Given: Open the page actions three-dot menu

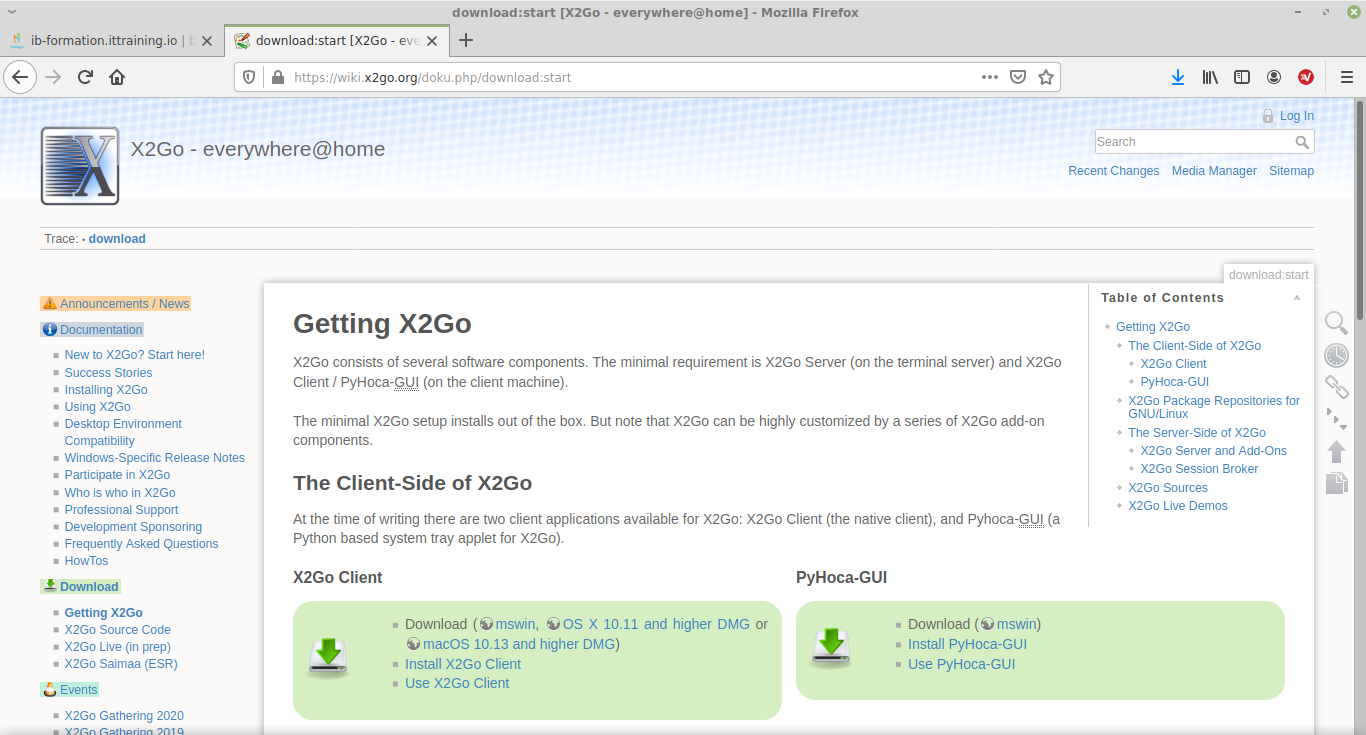Looking at the screenshot, I should point(990,77).
